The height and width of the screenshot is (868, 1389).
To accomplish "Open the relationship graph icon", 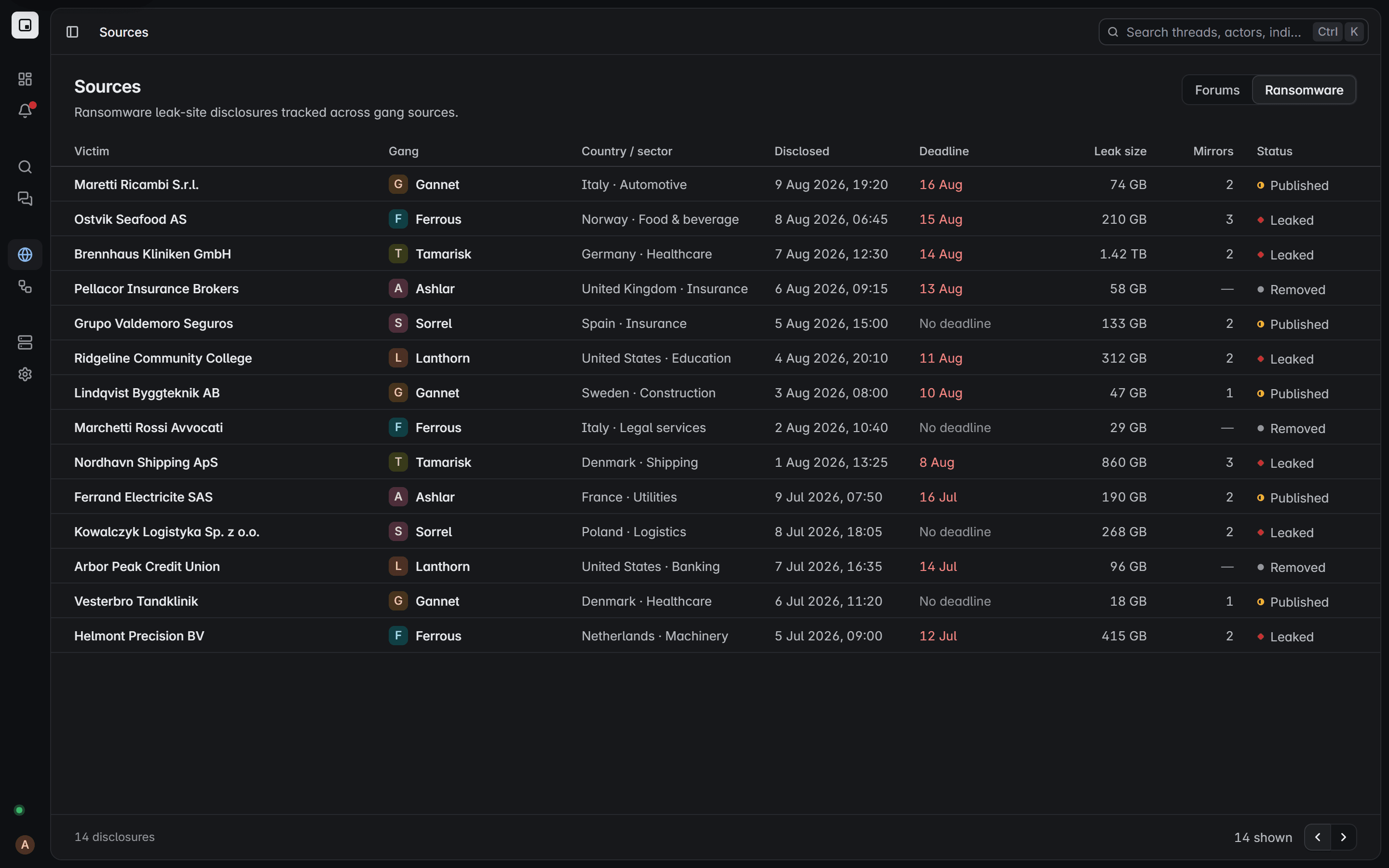I will point(25,286).
